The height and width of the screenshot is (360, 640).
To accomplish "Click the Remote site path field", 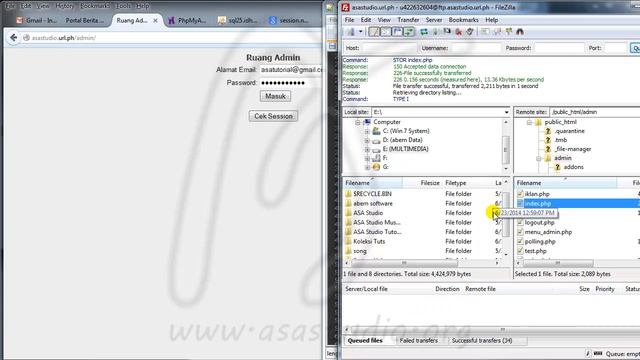I will point(595,112).
